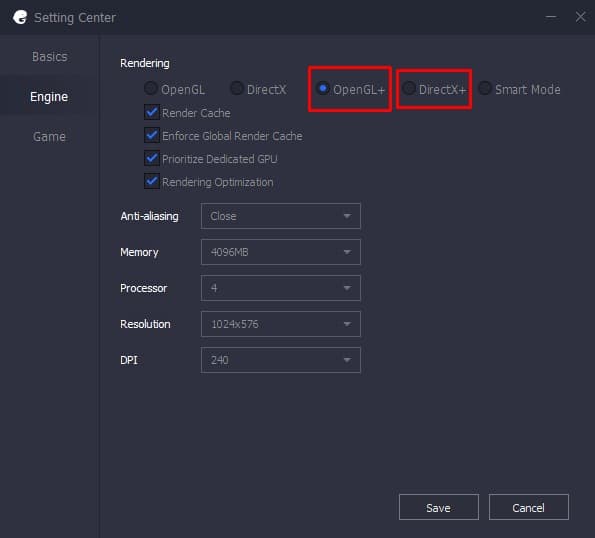The height and width of the screenshot is (538, 595).
Task: Expand the Resolution 1024x576 dropdown
Action: (281, 324)
